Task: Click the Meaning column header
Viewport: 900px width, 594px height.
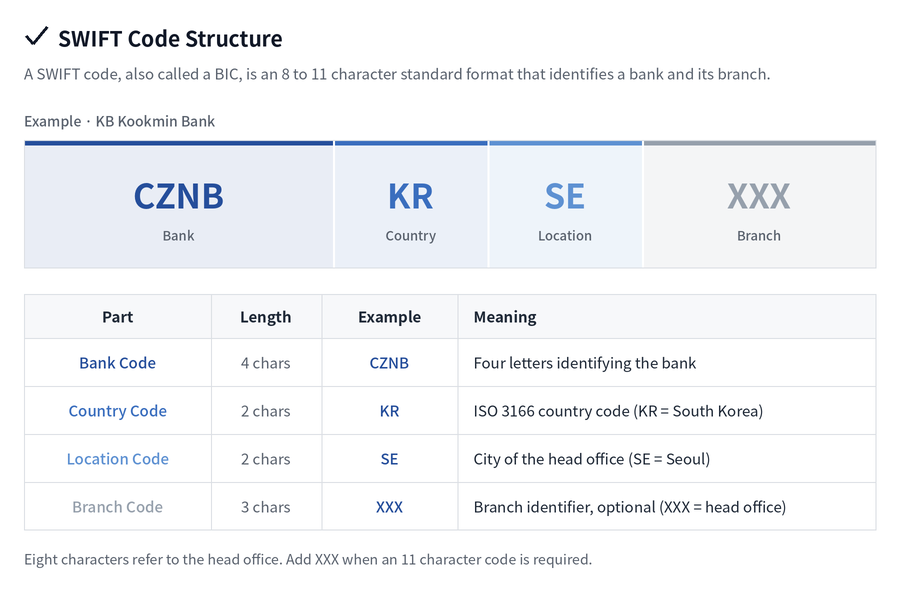Action: (505, 317)
